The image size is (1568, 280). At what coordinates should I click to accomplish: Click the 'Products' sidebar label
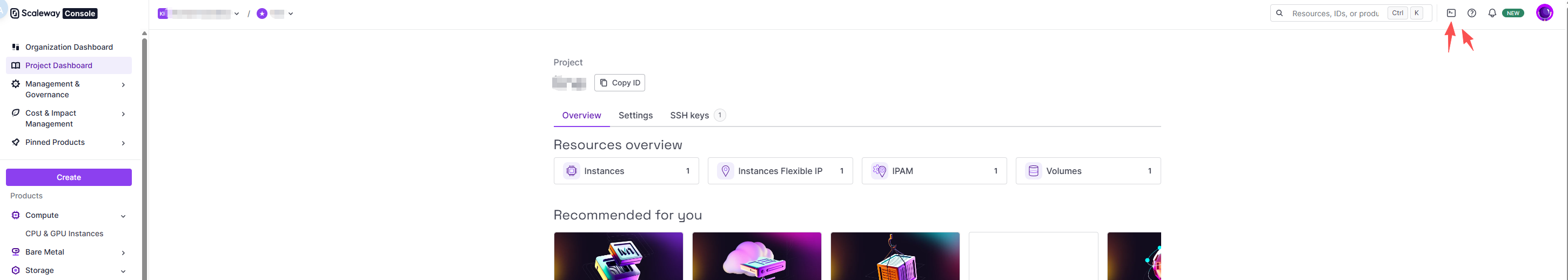(x=26, y=195)
